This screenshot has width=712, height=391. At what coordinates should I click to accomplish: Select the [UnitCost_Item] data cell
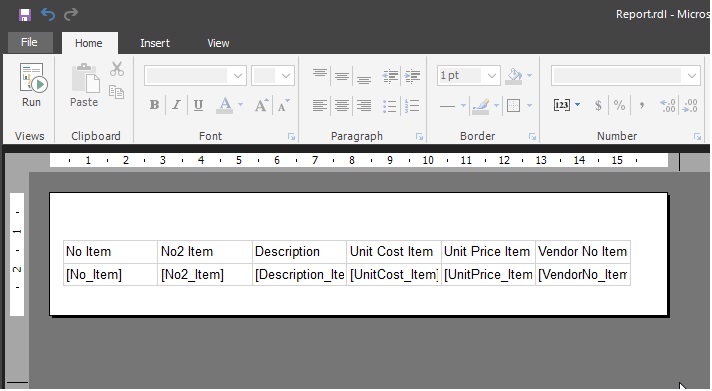click(394, 275)
